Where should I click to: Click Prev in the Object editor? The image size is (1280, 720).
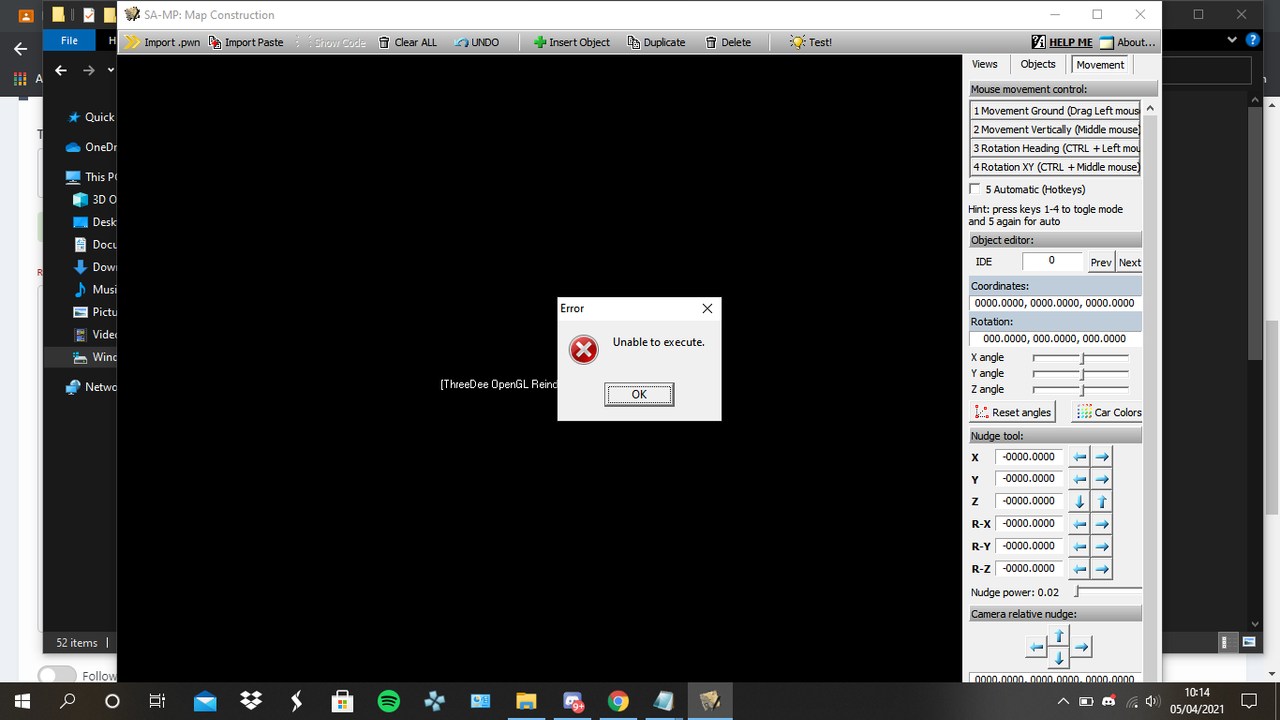click(x=1101, y=262)
